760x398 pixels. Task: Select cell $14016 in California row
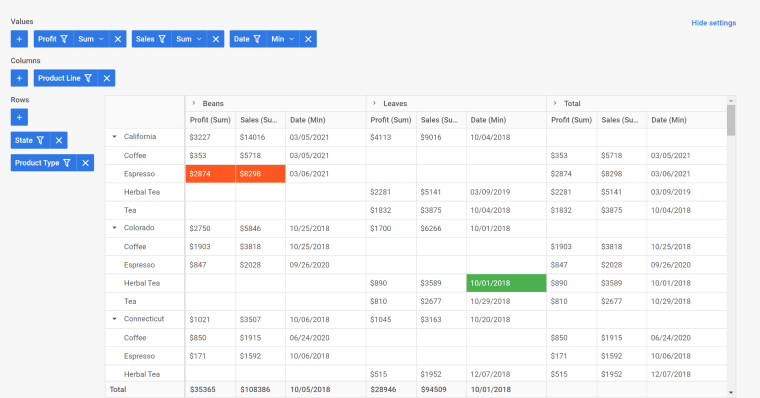(x=260, y=137)
